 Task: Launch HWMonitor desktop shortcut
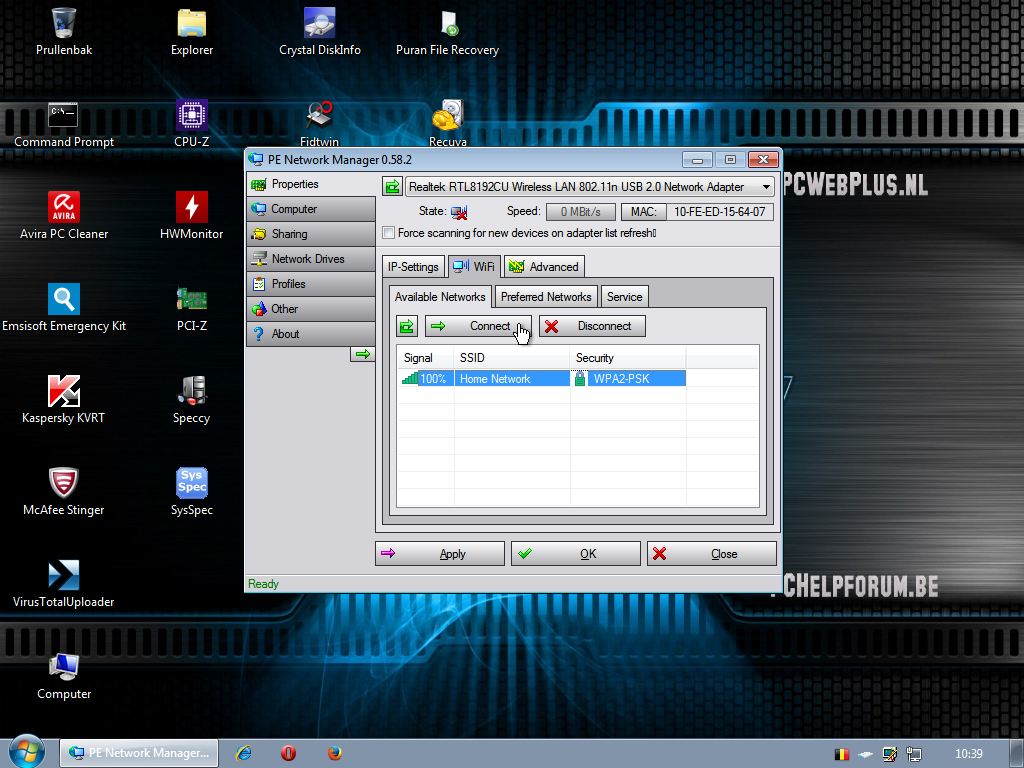tap(191, 216)
